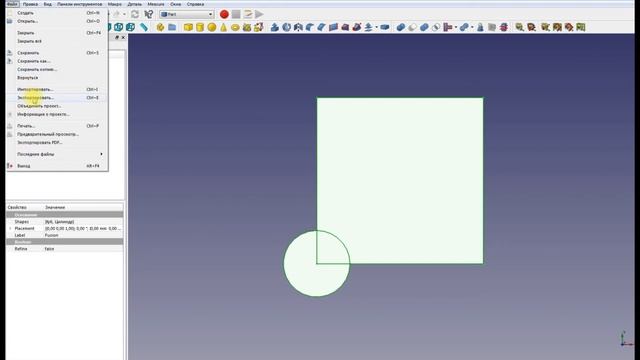640x360 pixels.
Task: Create a torus primitive
Action: tap(235, 27)
